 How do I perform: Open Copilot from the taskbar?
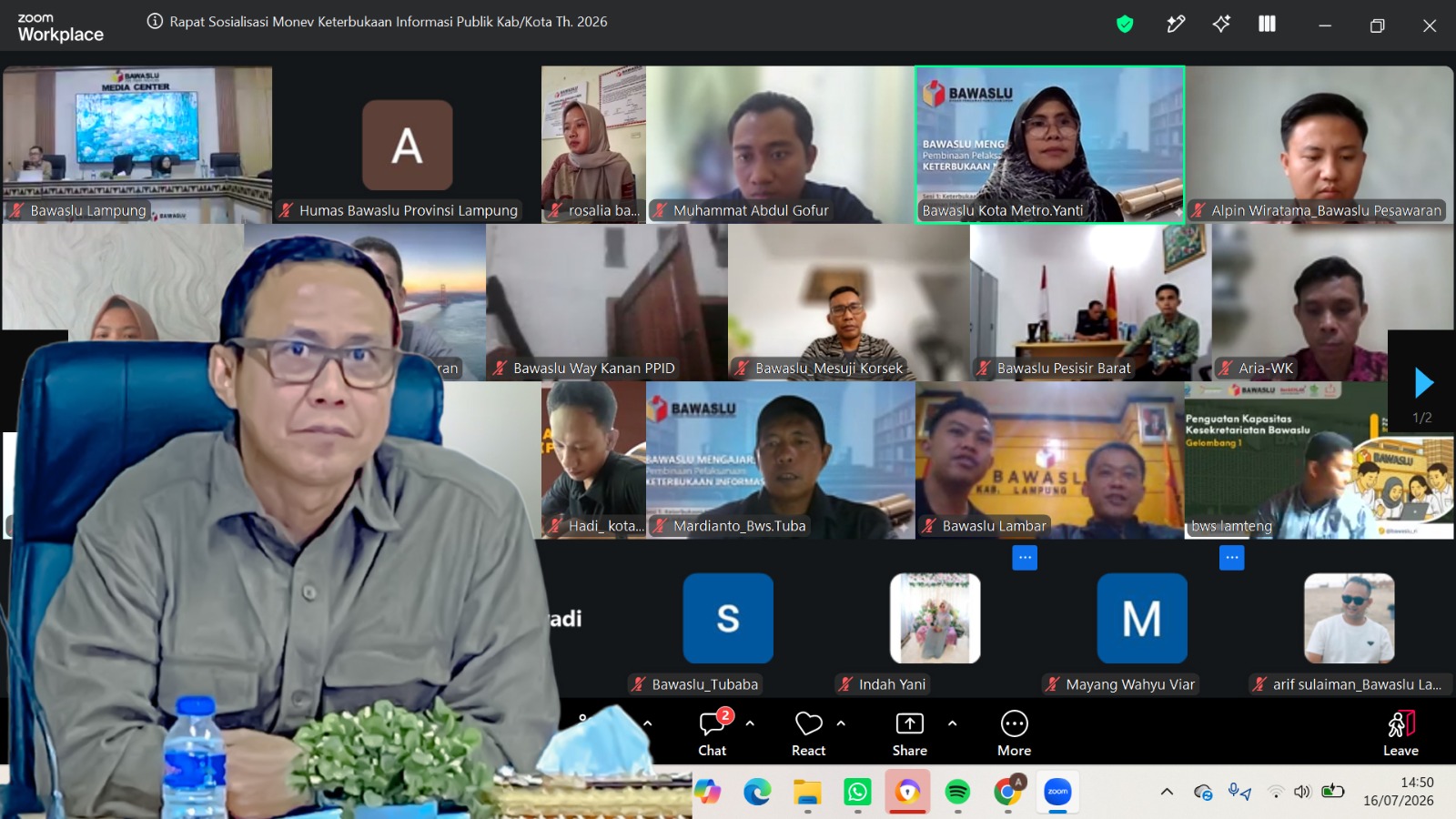707,792
